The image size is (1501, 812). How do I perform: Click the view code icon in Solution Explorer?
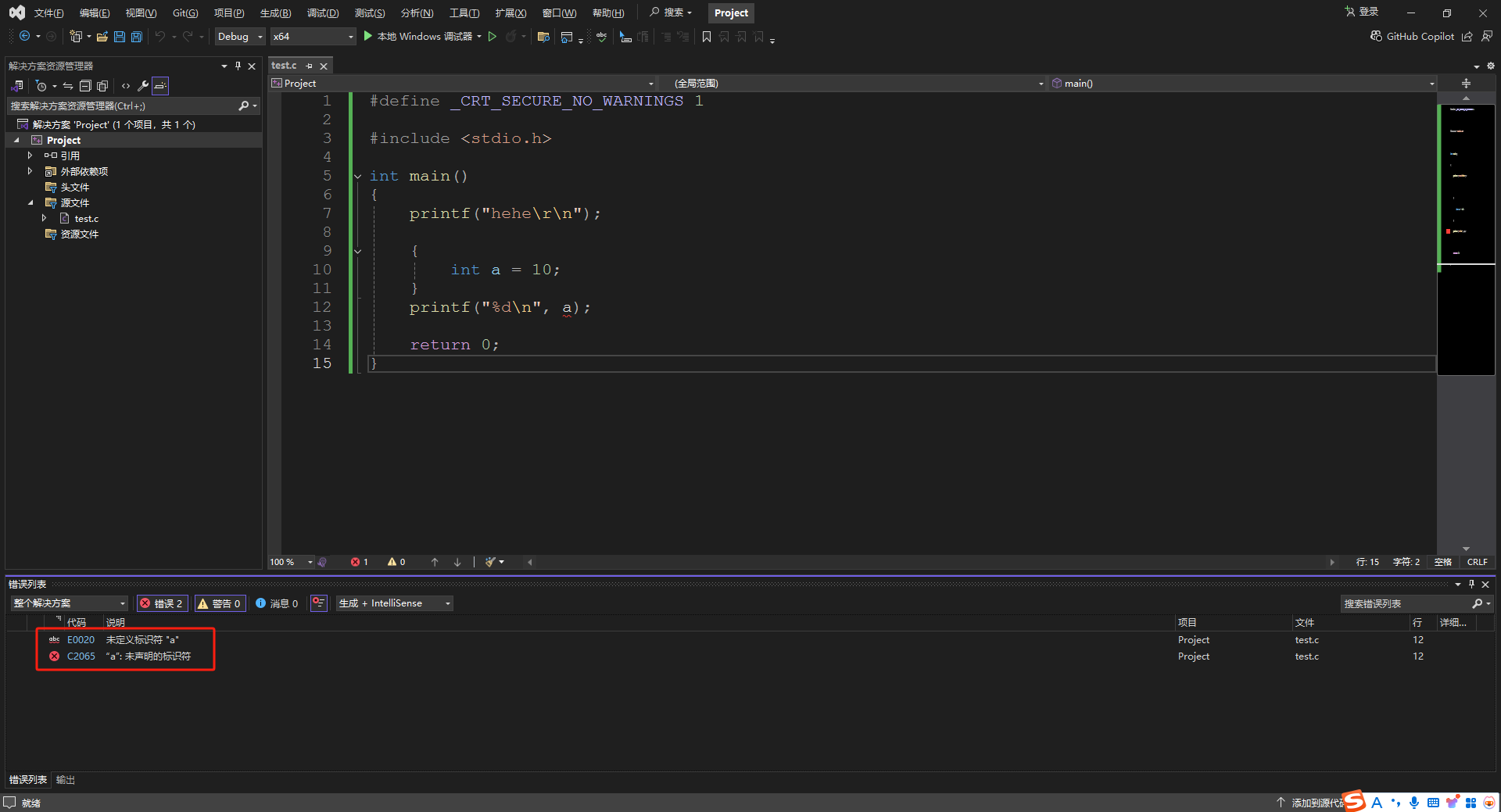(126, 86)
